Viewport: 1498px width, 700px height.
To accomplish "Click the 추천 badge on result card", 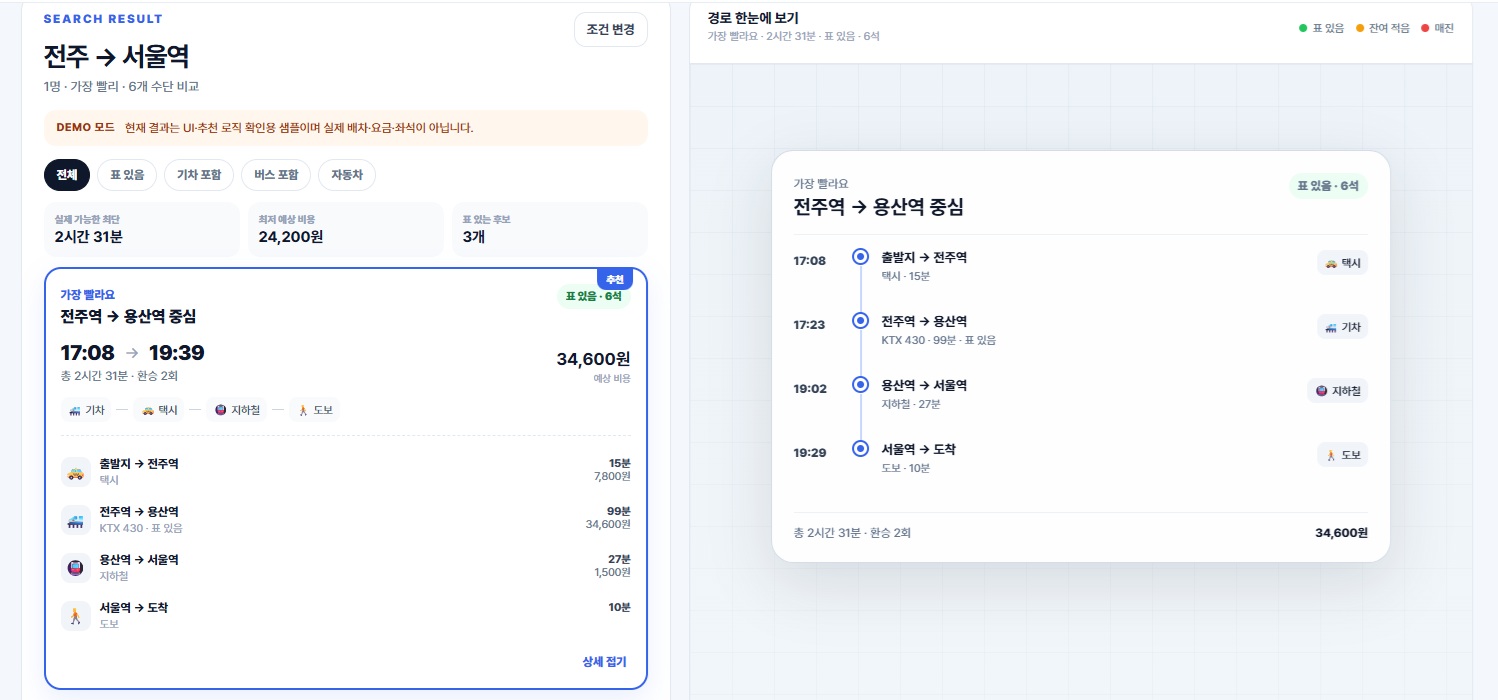I will [615, 279].
